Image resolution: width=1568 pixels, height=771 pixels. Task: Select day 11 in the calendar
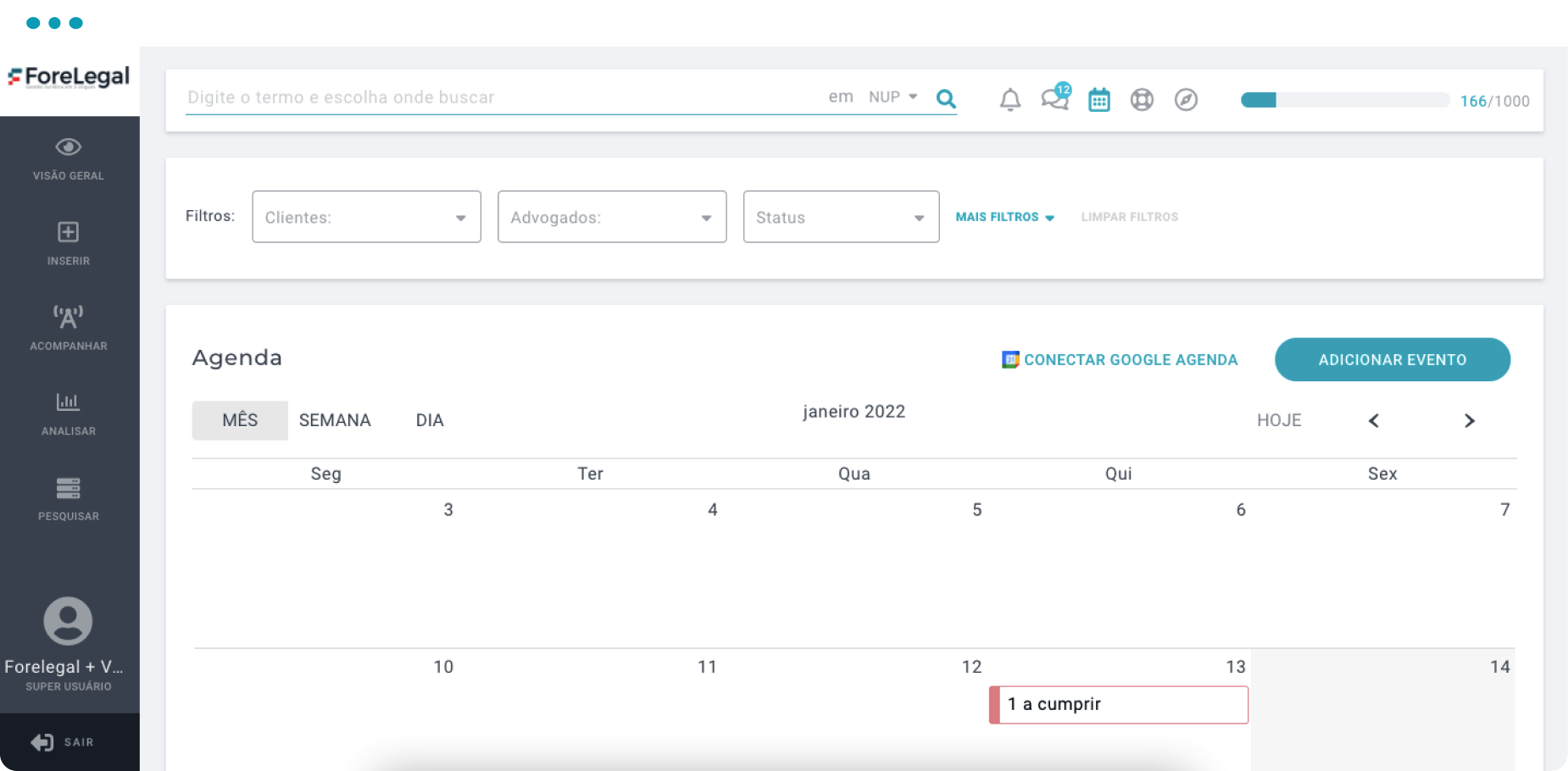click(707, 667)
